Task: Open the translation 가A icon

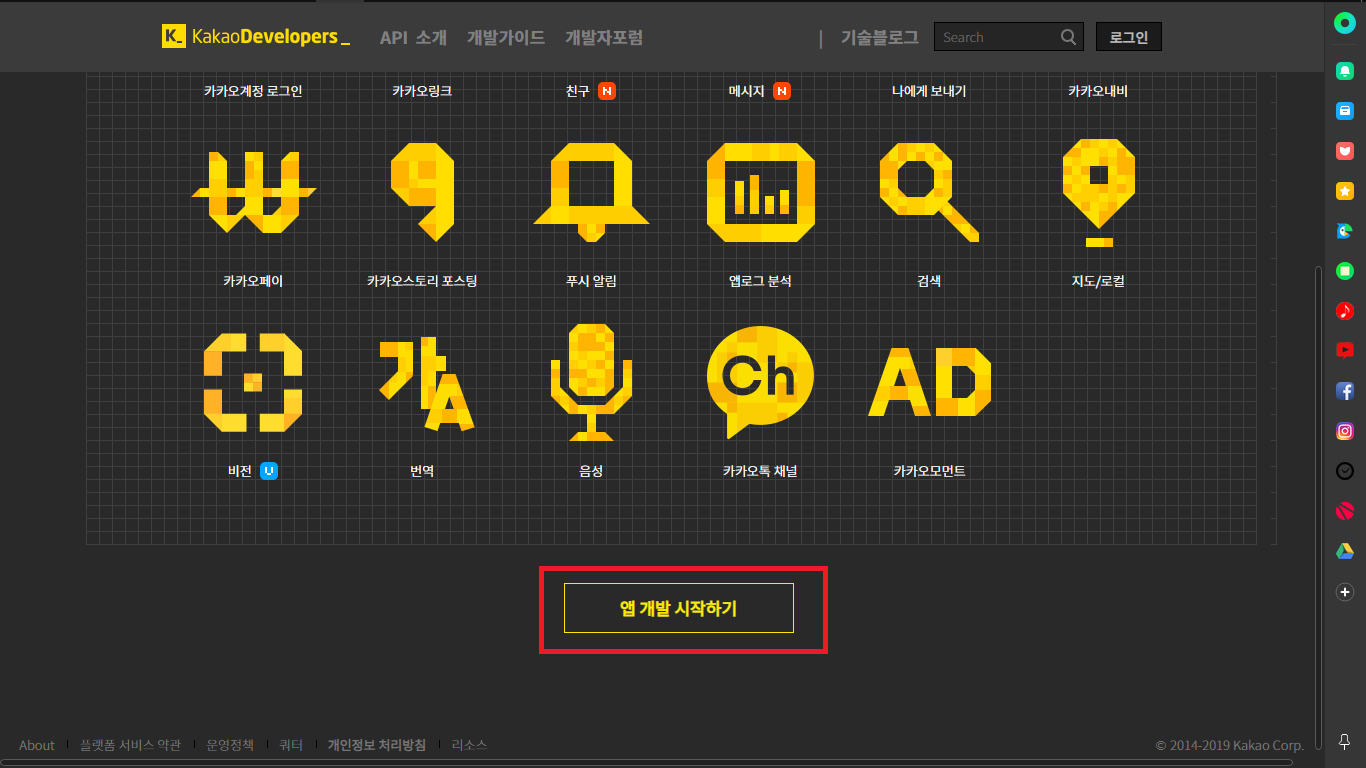Action: coord(425,385)
